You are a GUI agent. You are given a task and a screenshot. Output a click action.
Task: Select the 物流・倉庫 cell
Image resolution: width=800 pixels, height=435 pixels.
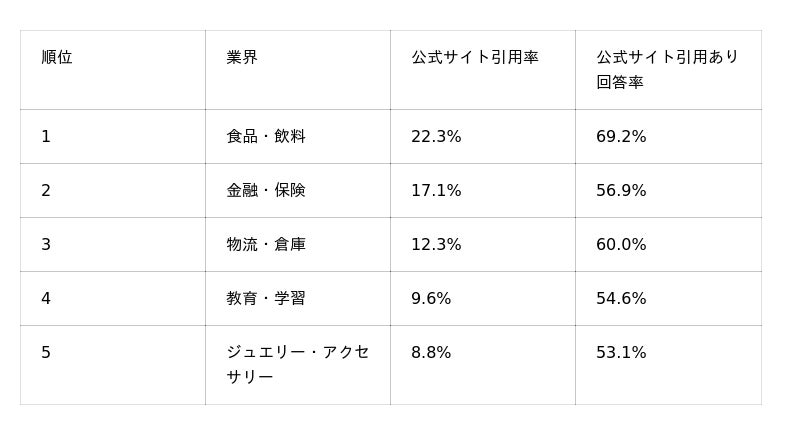298,245
